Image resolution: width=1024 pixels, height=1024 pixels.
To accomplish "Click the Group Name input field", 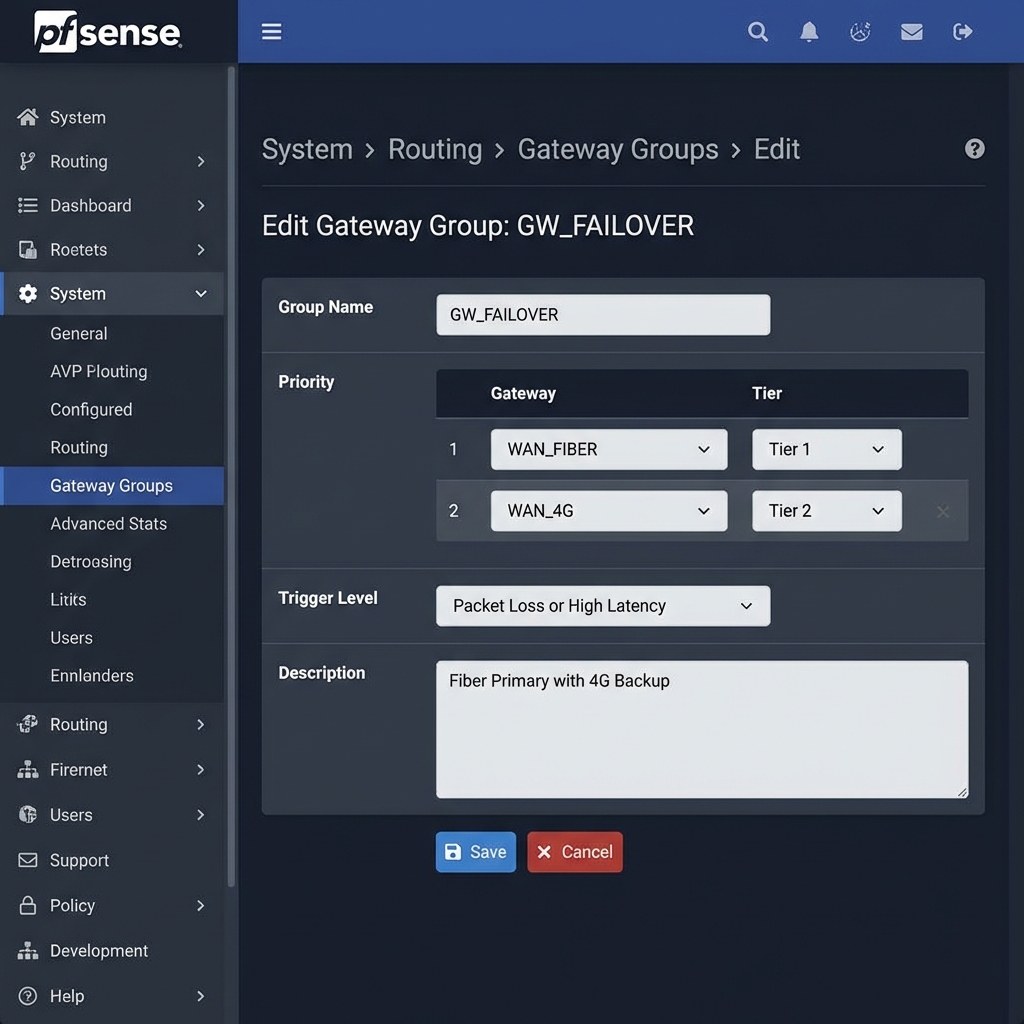I will point(603,315).
